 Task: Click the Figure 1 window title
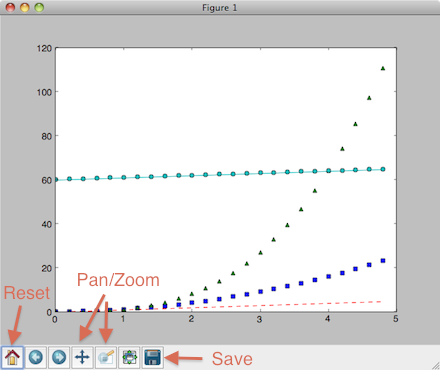[x=220, y=8]
